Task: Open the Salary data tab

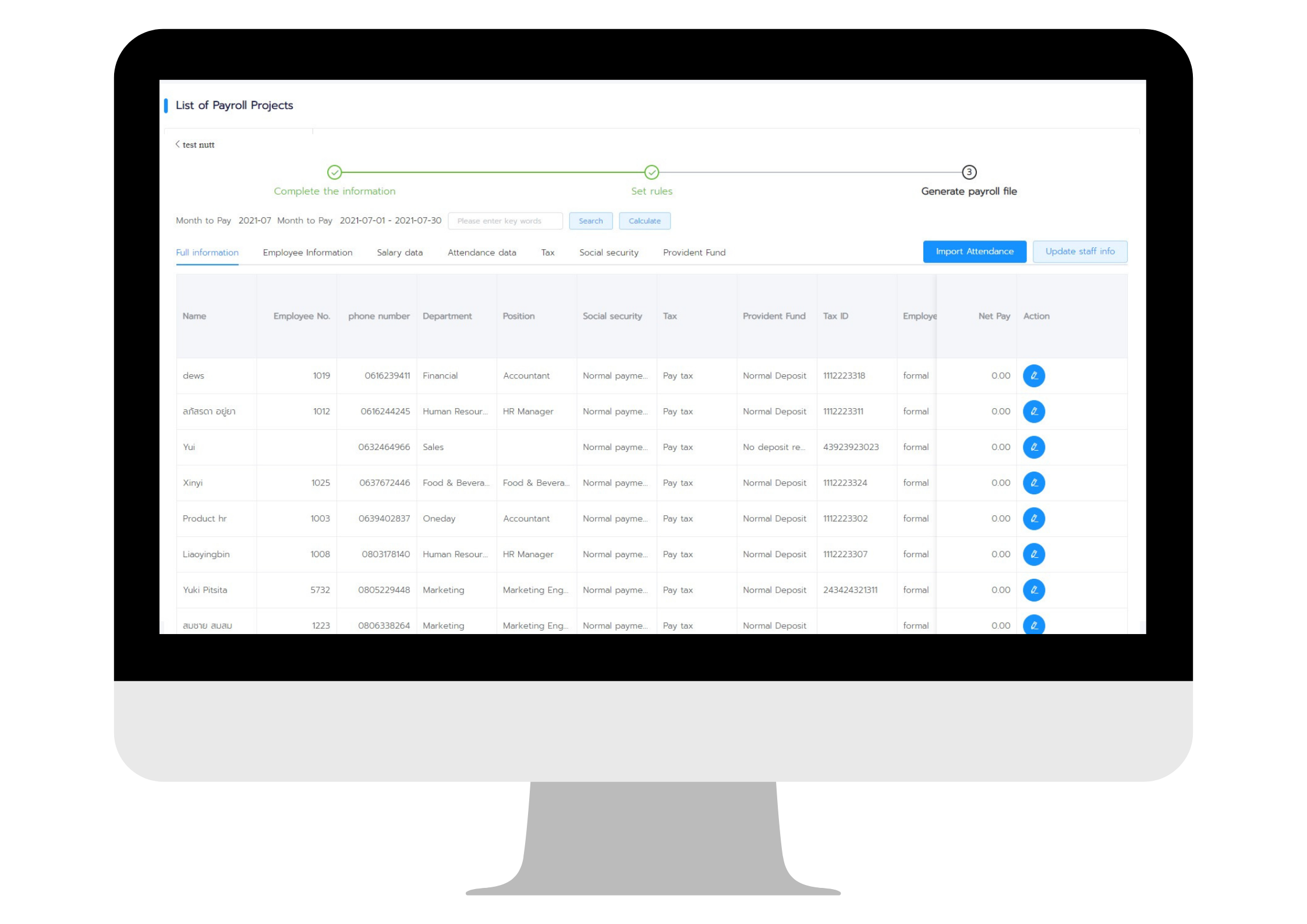Action: [x=399, y=252]
